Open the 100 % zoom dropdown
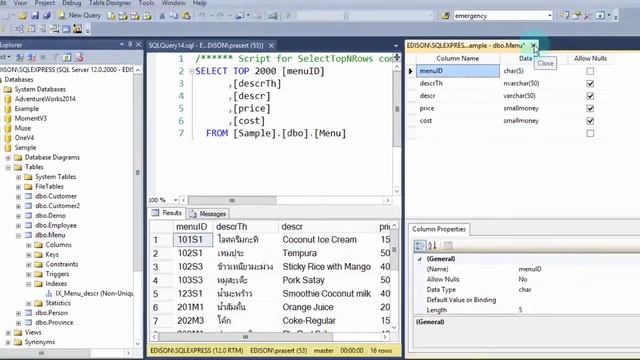Screen dimensions: 640x360 click(x=176, y=200)
